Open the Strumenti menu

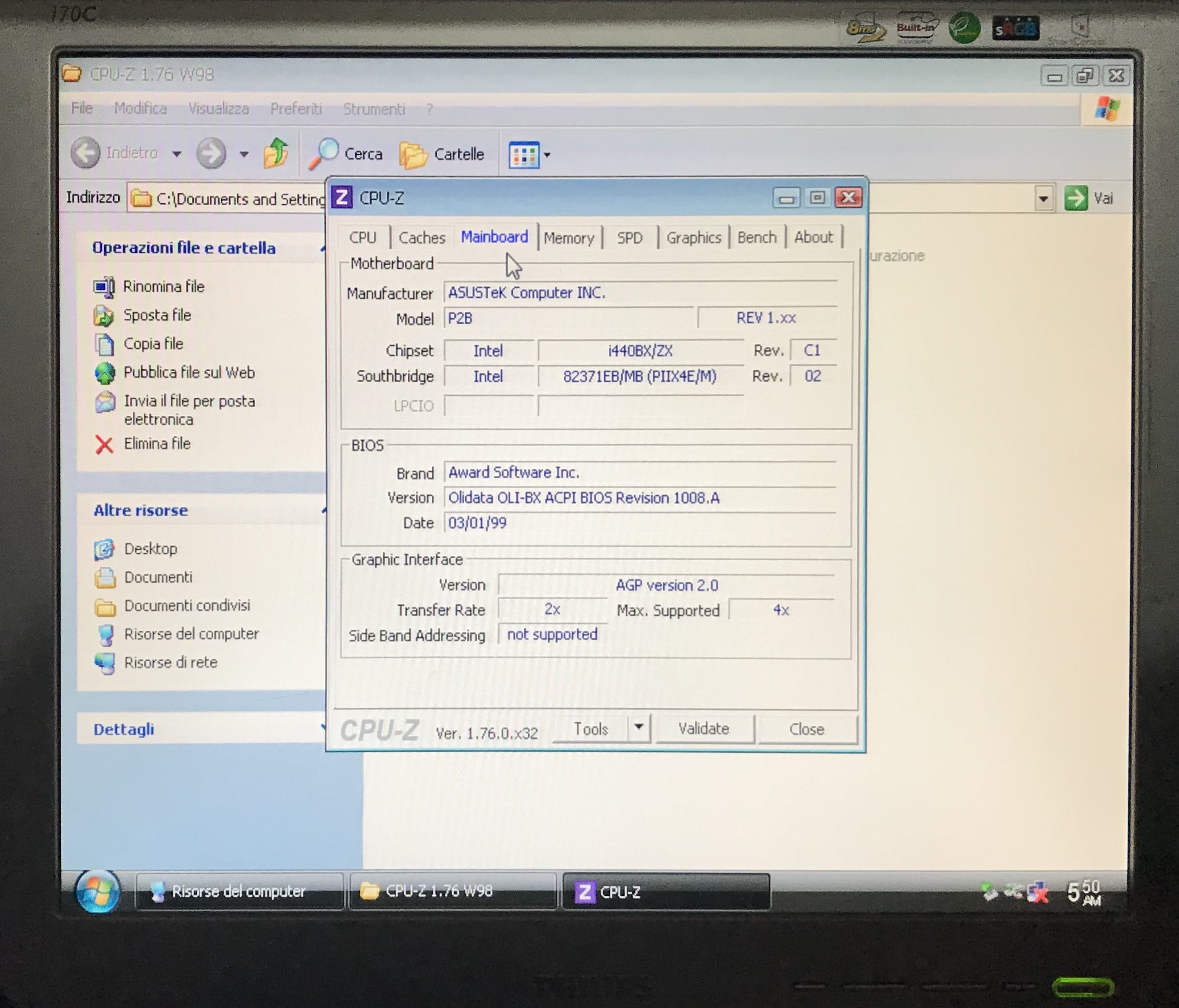click(374, 109)
